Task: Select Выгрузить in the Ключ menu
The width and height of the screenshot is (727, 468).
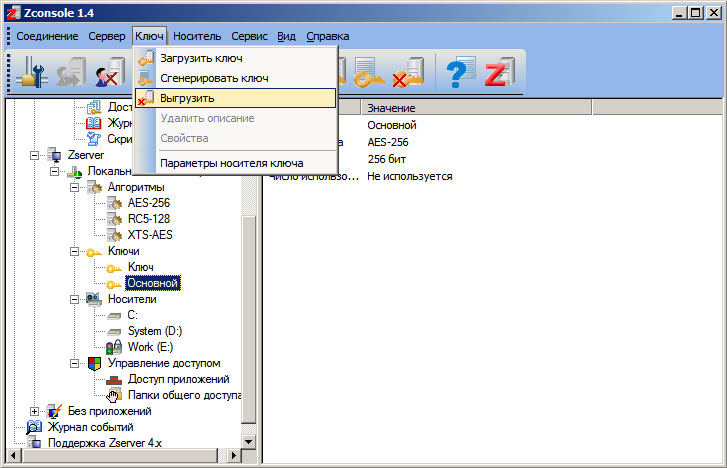Action: coord(236,98)
